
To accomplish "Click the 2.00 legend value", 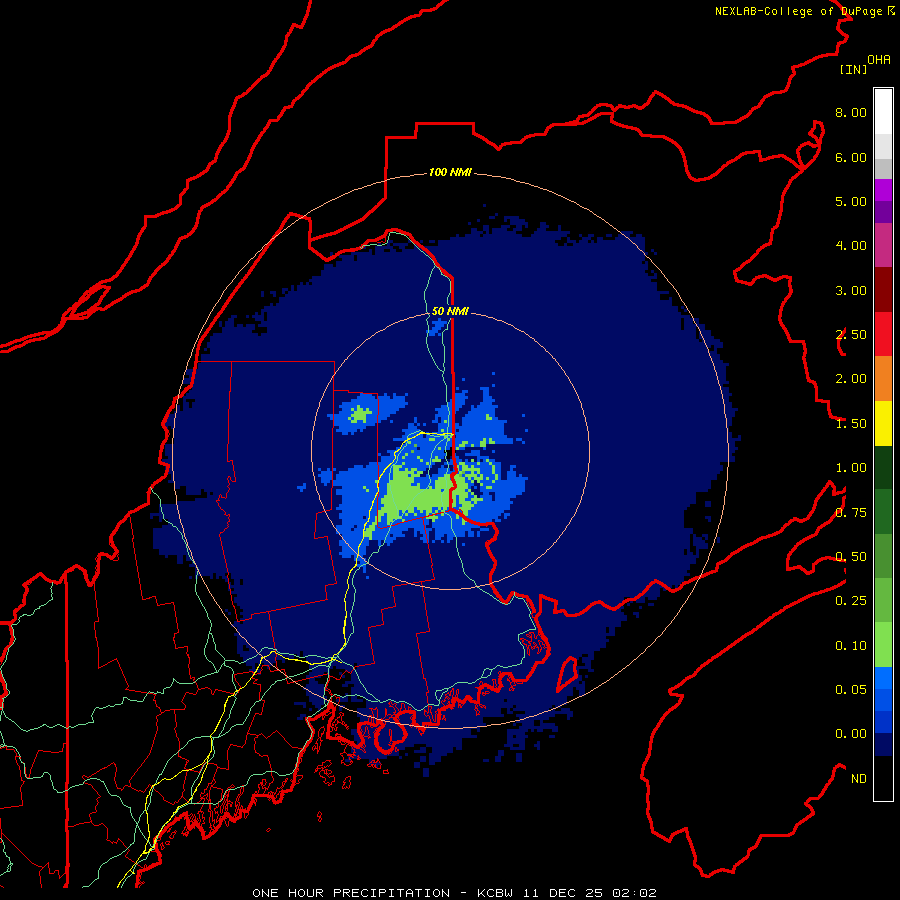I will [x=851, y=379].
